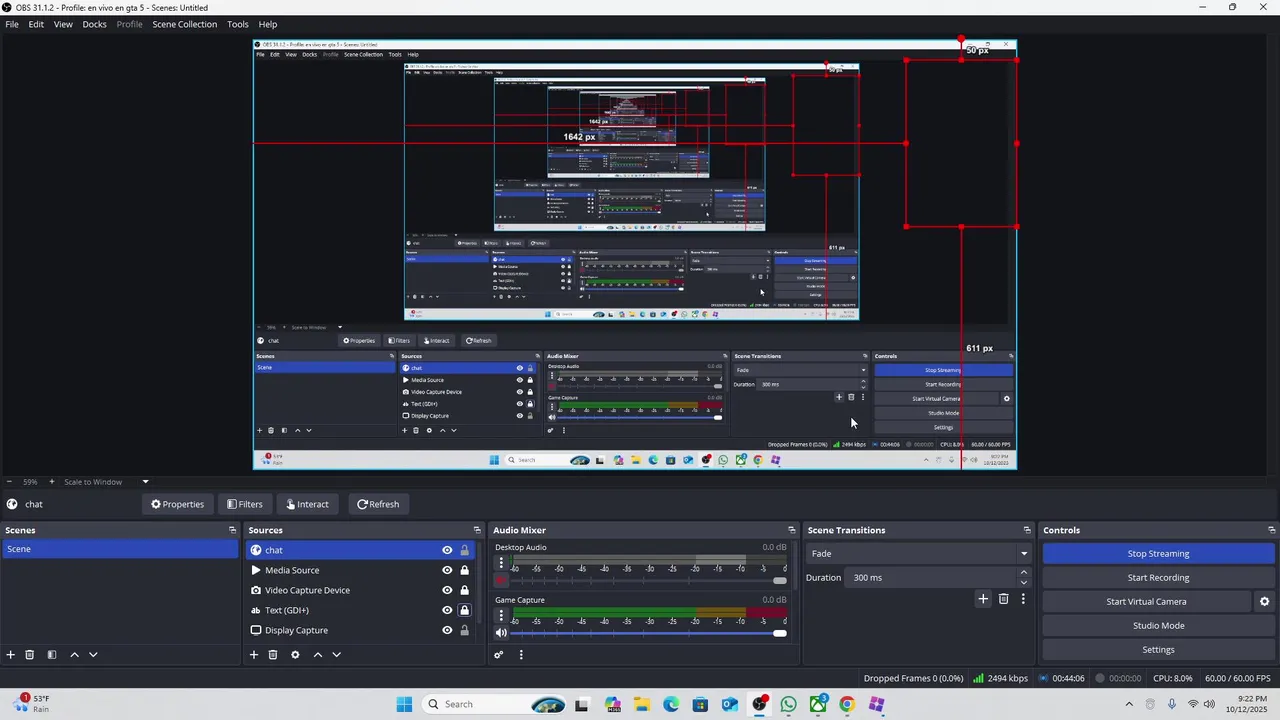Click Start Recording button
Screen dimensions: 1280x720
[x=1158, y=578]
